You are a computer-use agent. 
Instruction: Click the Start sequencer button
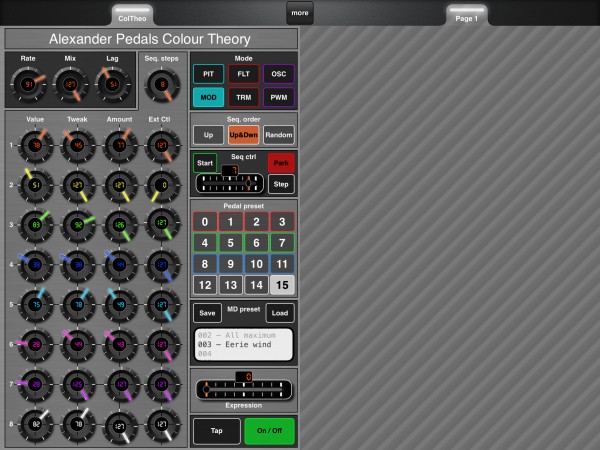(205, 163)
